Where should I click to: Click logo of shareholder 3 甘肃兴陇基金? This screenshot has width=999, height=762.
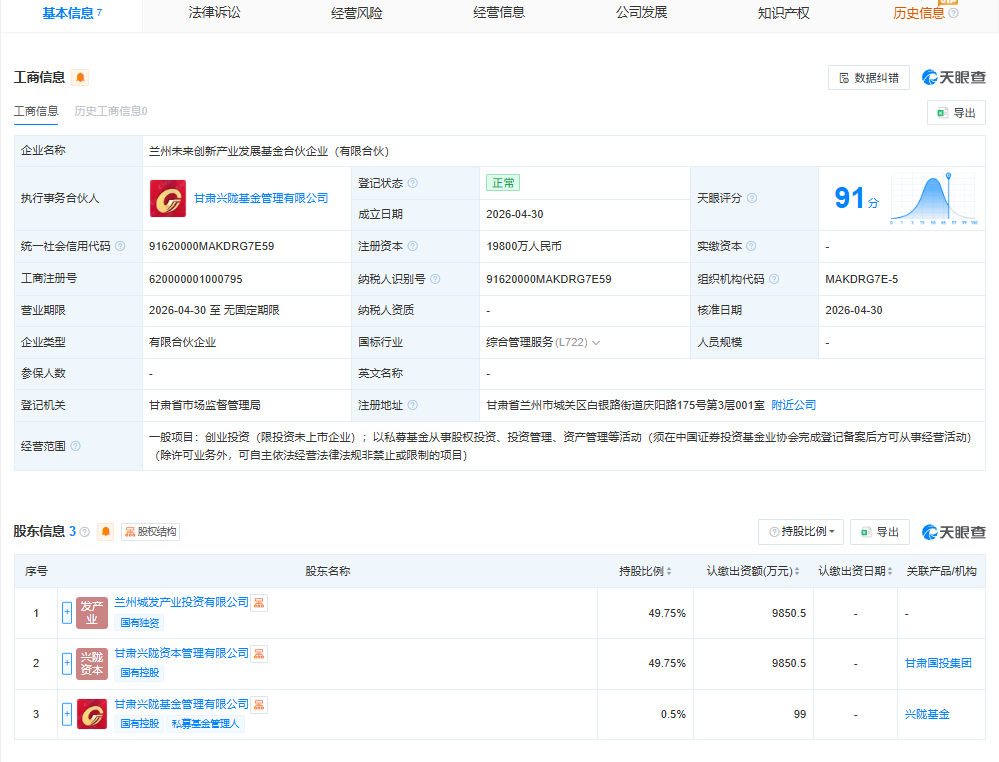coord(92,714)
